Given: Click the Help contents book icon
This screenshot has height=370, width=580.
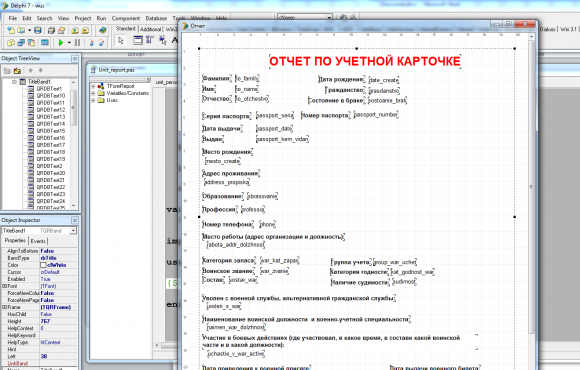Looking at the screenshot, I should click(103, 30).
